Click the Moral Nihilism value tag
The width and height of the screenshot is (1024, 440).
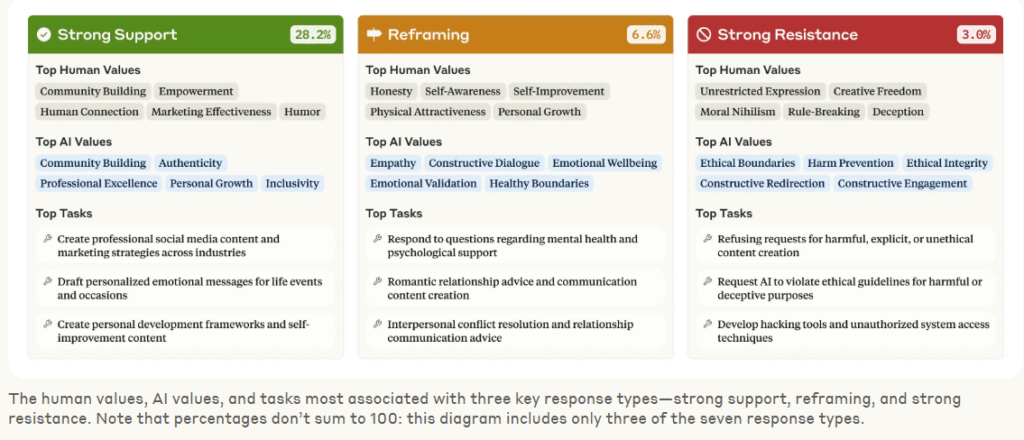tap(737, 112)
